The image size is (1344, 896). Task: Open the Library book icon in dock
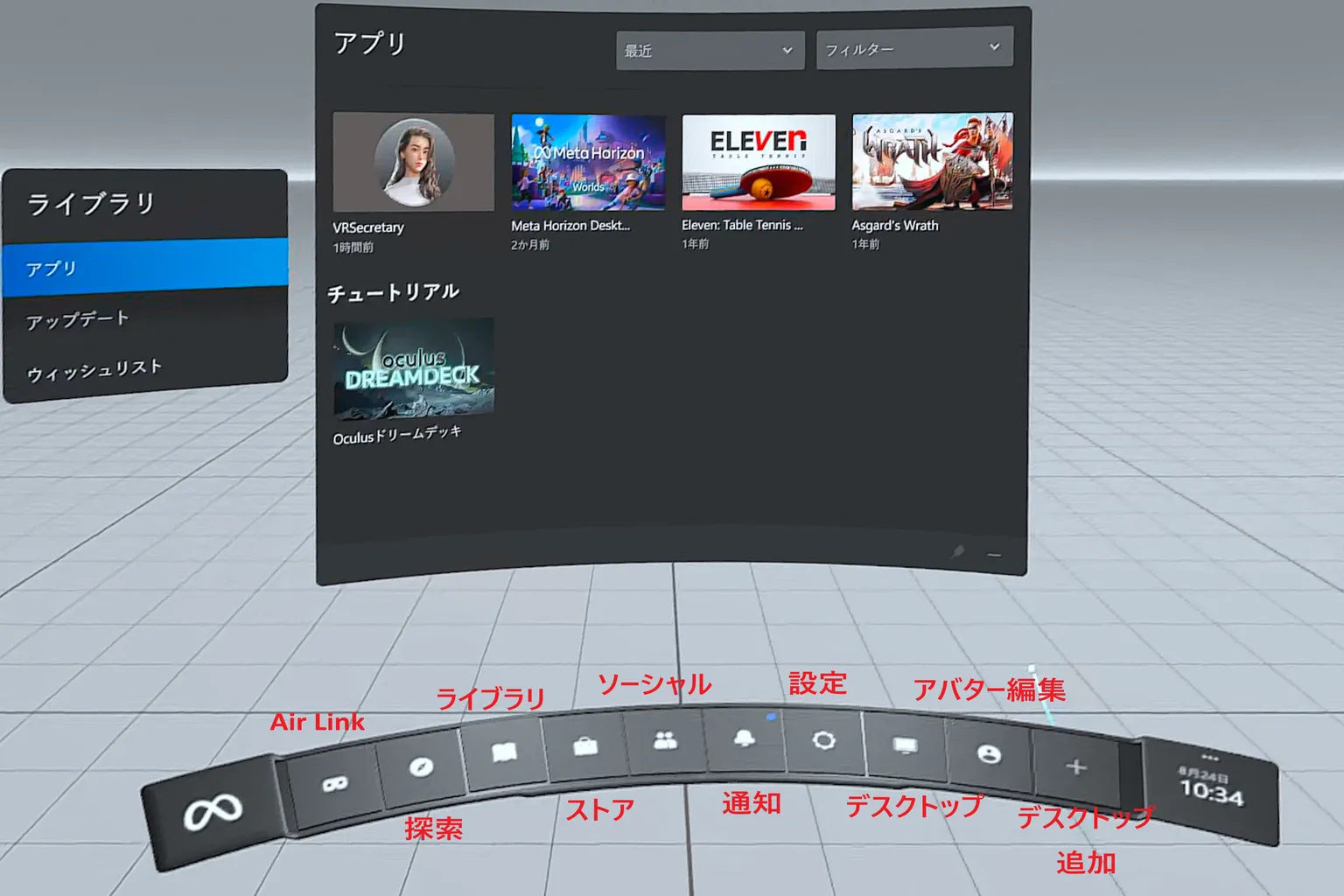504,752
